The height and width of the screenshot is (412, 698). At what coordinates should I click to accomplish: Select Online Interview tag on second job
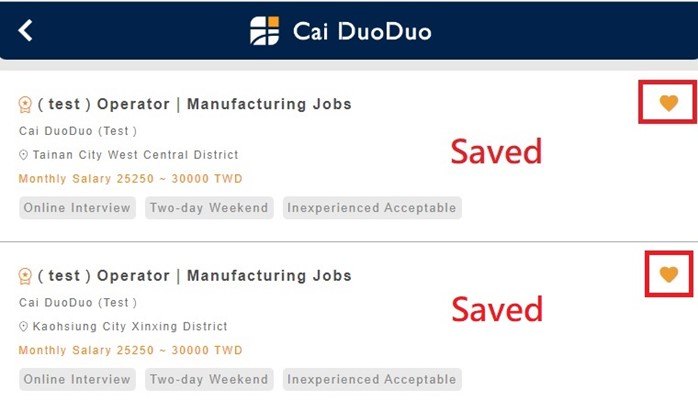click(77, 380)
